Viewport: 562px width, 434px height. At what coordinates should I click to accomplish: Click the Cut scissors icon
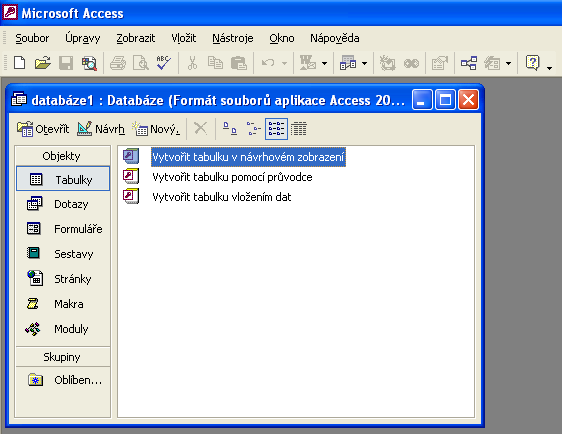[192, 63]
